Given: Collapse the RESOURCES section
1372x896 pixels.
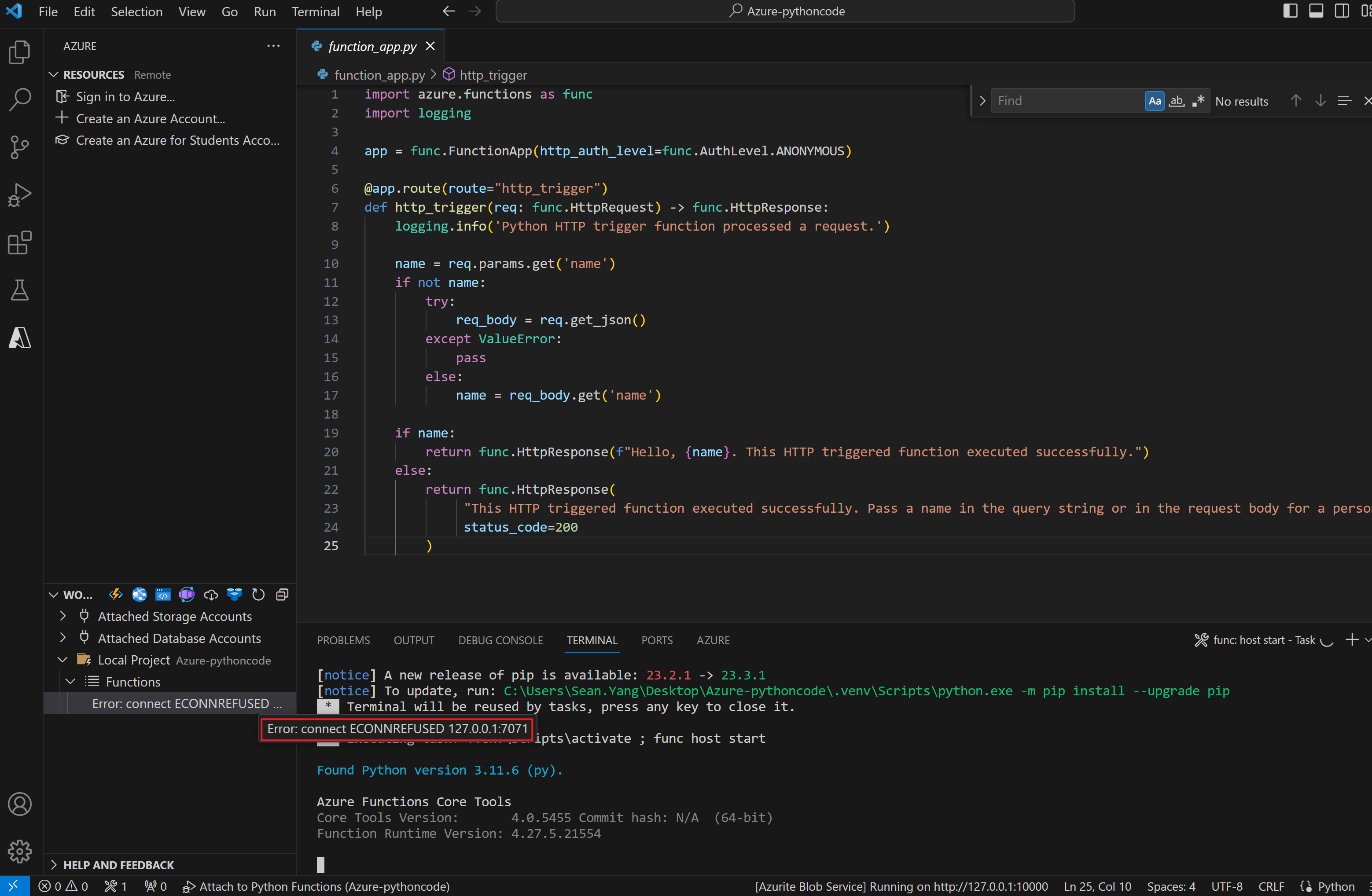Looking at the screenshot, I should [x=54, y=74].
